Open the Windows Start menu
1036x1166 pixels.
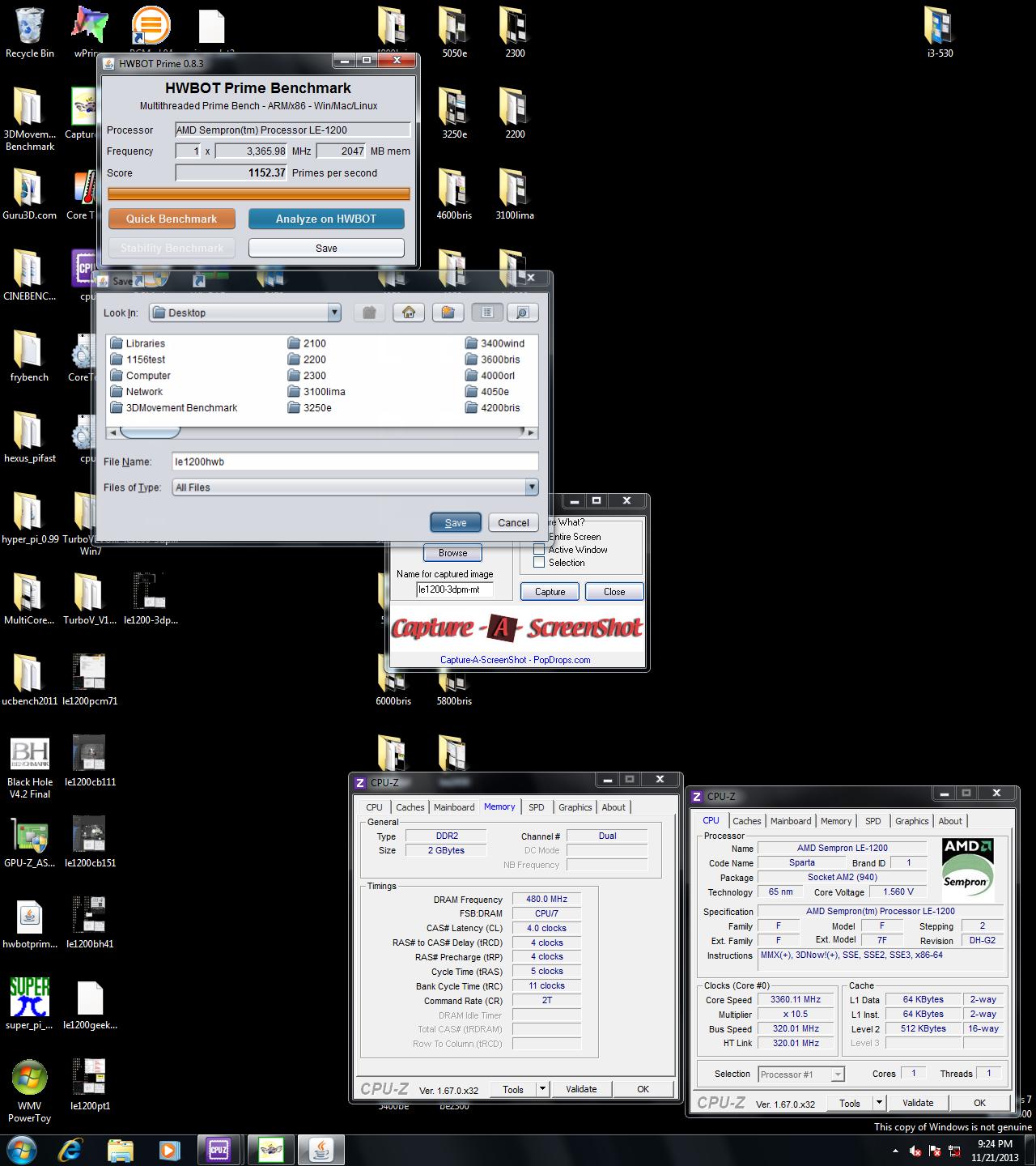click(x=21, y=1149)
